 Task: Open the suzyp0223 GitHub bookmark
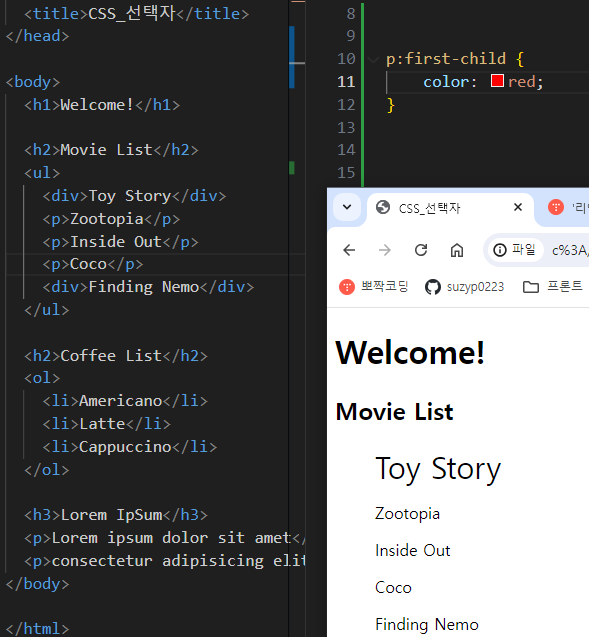[464, 287]
